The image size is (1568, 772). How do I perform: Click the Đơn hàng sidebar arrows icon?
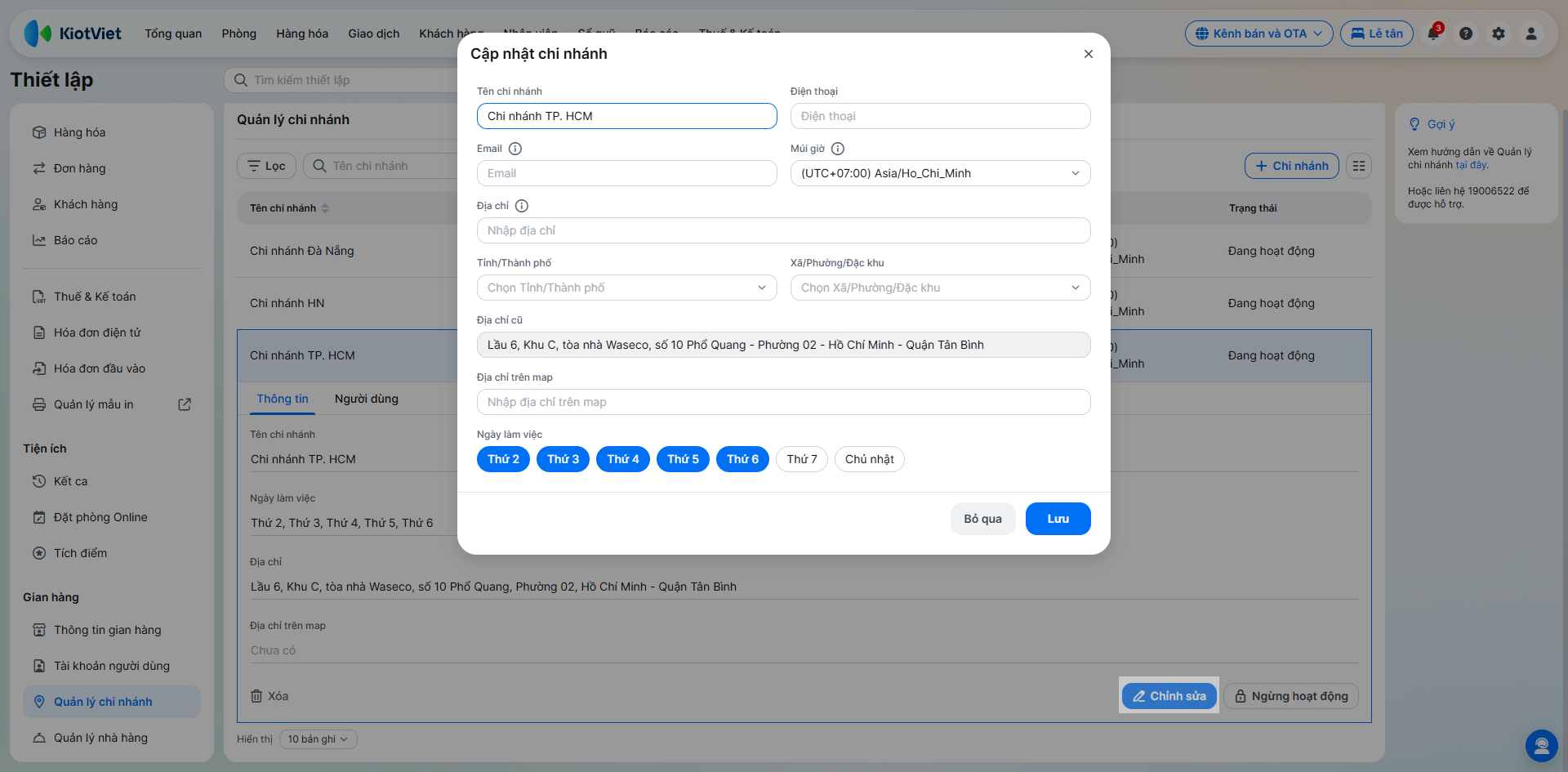[x=38, y=168]
